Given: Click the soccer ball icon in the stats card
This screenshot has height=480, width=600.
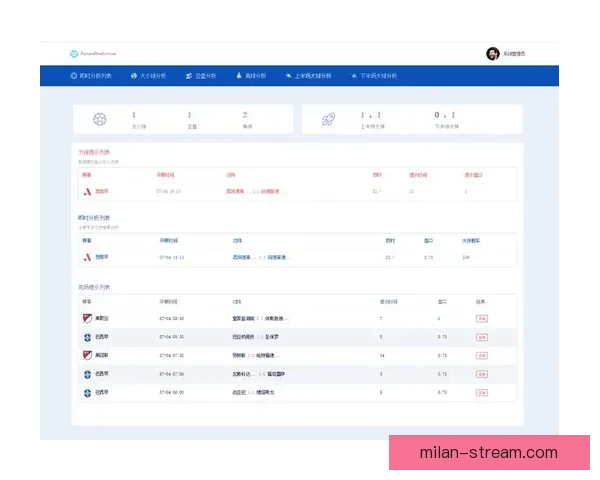Looking at the screenshot, I should tap(100, 119).
